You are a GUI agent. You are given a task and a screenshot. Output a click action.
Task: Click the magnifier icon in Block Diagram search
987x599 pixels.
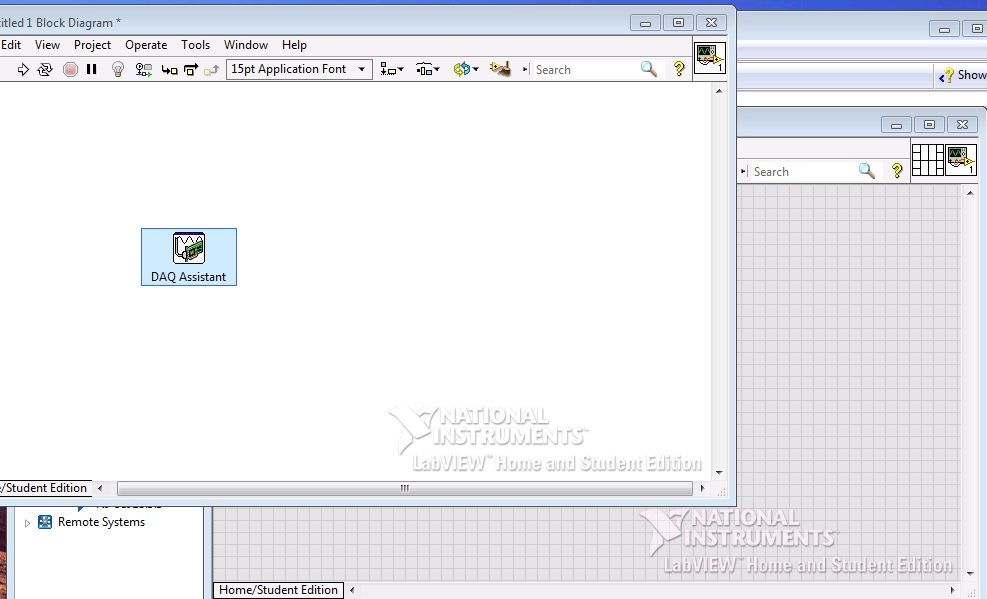[x=649, y=69]
